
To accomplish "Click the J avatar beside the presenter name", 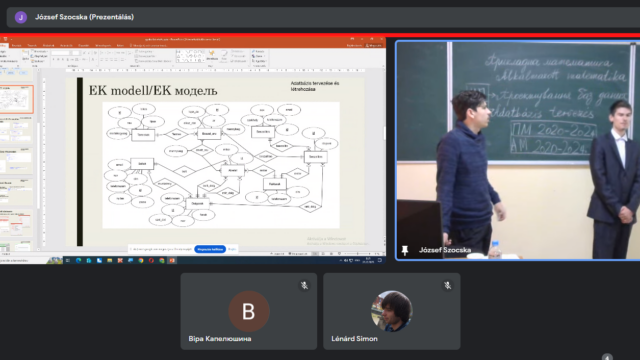I will [21, 17].
